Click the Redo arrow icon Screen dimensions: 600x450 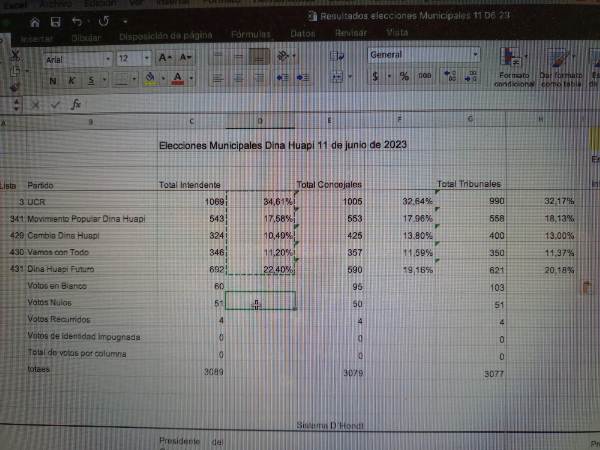coord(104,21)
